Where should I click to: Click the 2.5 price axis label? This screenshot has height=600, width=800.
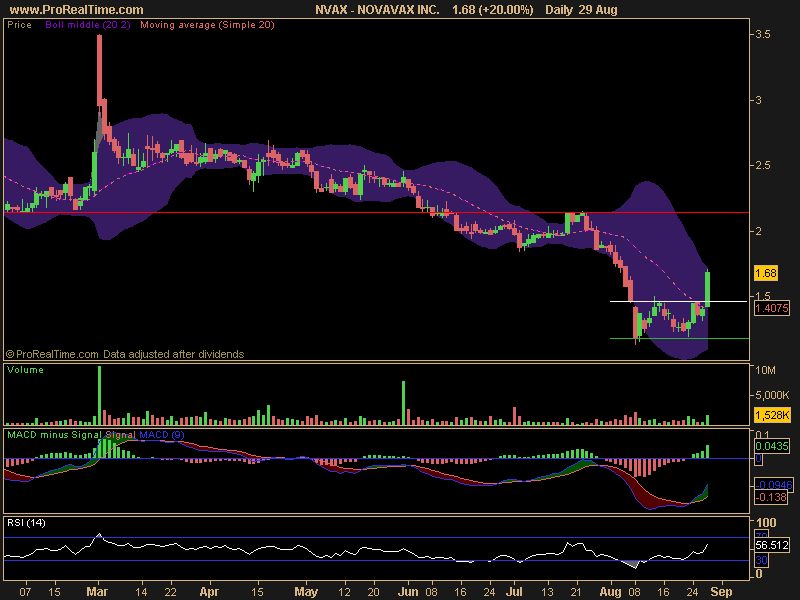coord(763,165)
